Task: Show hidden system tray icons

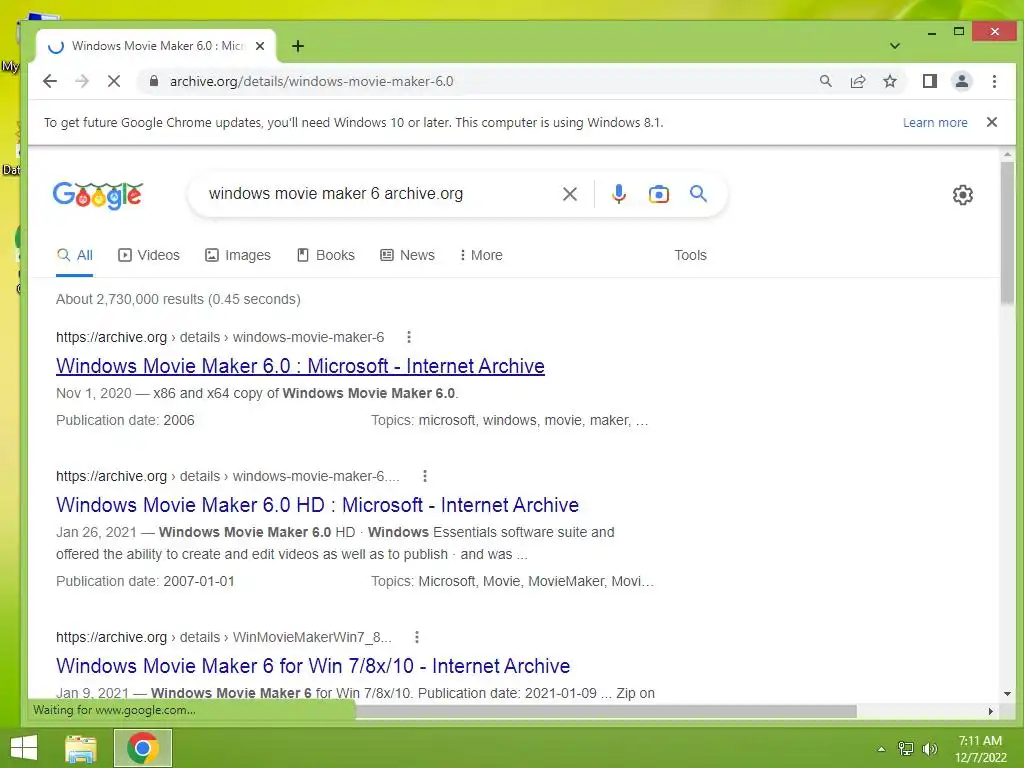Action: tap(881, 749)
